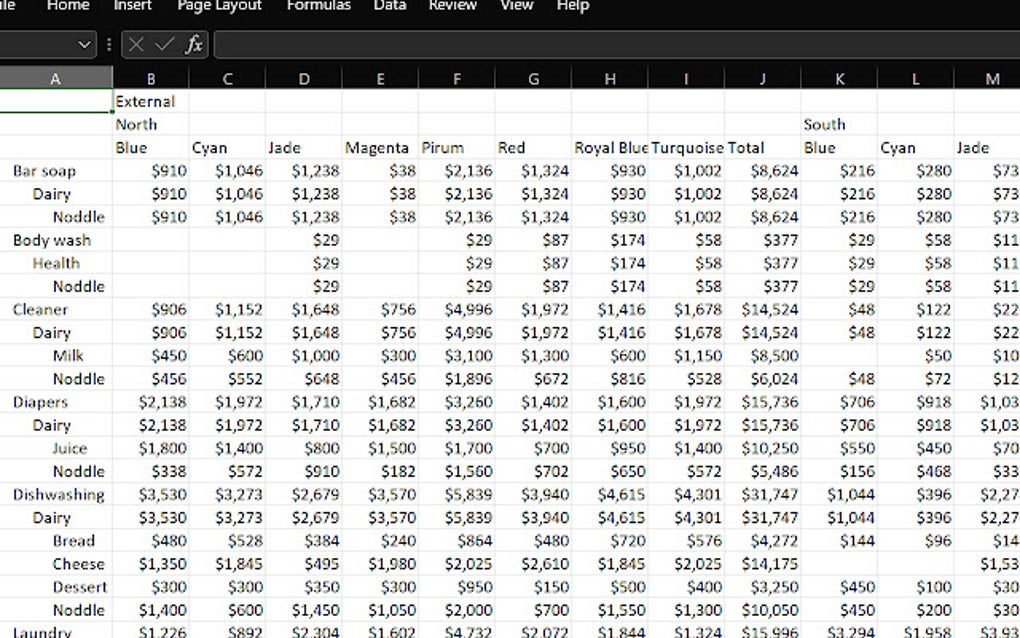Screen dimensions: 1020x638
Task: Open the Name Box dropdown arrow
Action: point(87,44)
